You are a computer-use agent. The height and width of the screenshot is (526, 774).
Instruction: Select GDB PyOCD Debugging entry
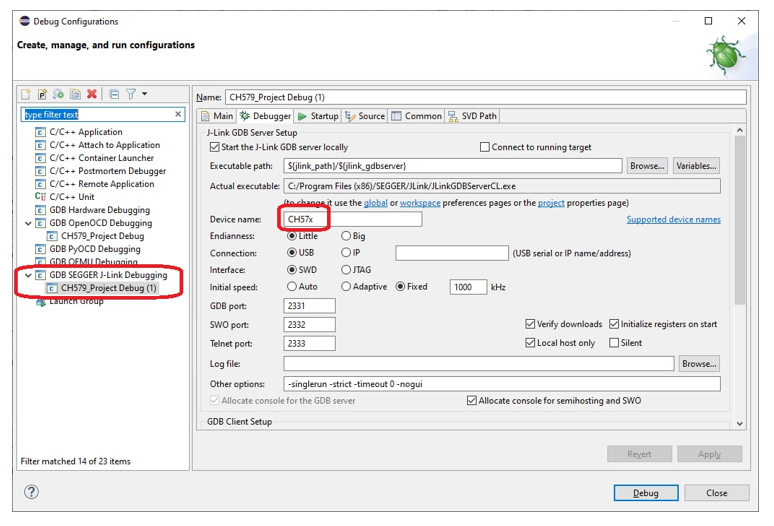[95, 249]
